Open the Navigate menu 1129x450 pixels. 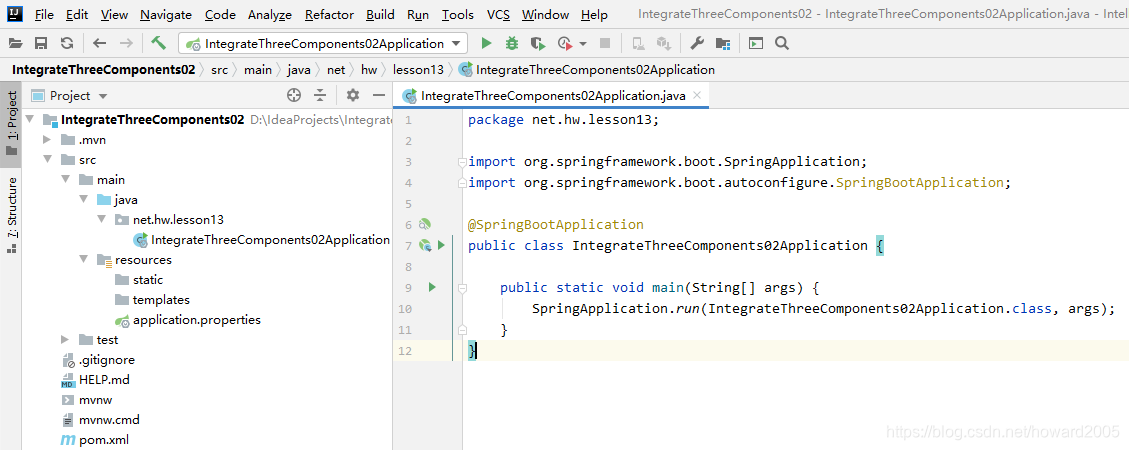166,14
